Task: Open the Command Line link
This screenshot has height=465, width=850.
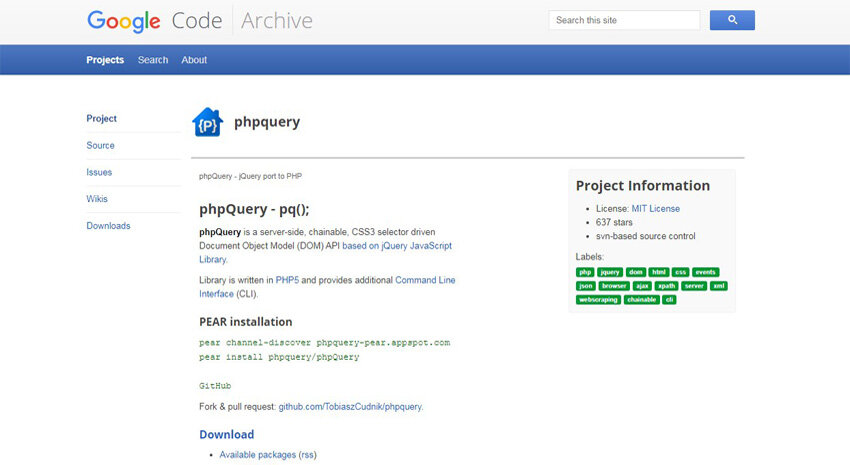Action: coord(425,280)
